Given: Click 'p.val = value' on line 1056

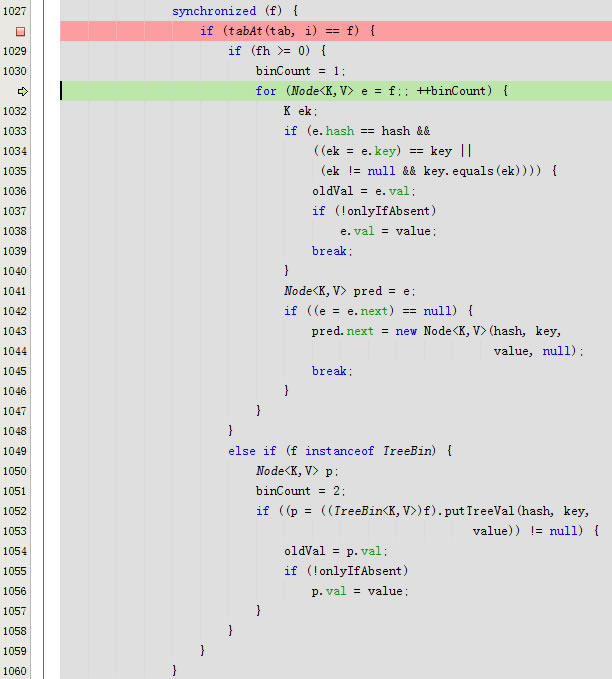Looking at the screenshot, I should pyautogui.click(x=357, y=591).
